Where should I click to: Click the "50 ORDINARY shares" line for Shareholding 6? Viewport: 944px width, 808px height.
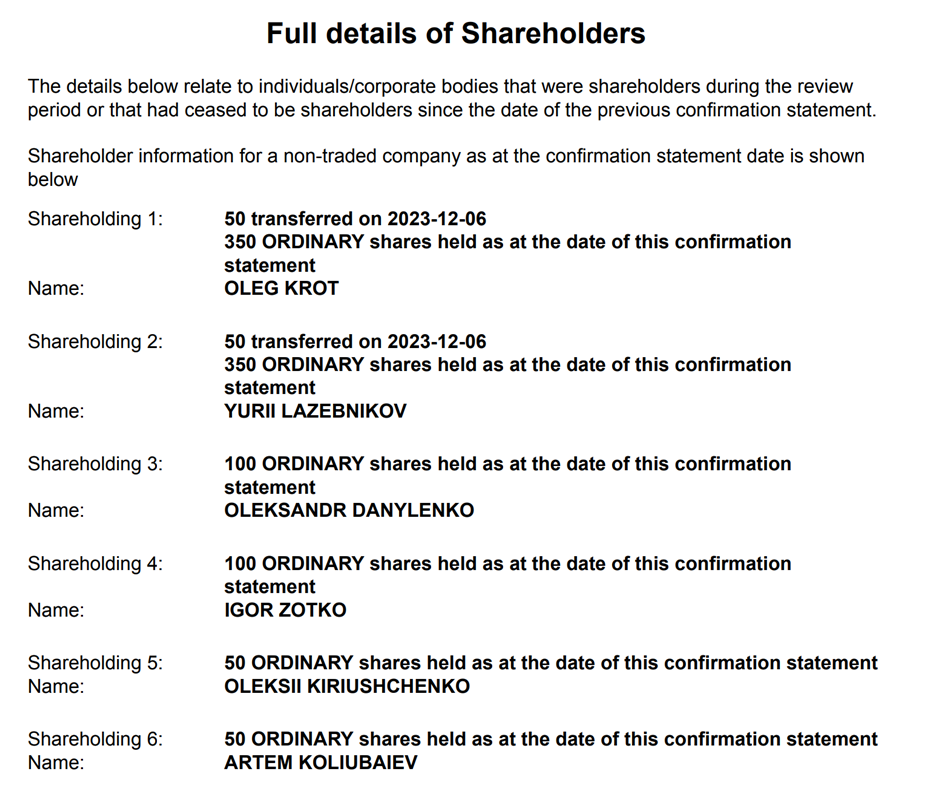coord(550,740)
